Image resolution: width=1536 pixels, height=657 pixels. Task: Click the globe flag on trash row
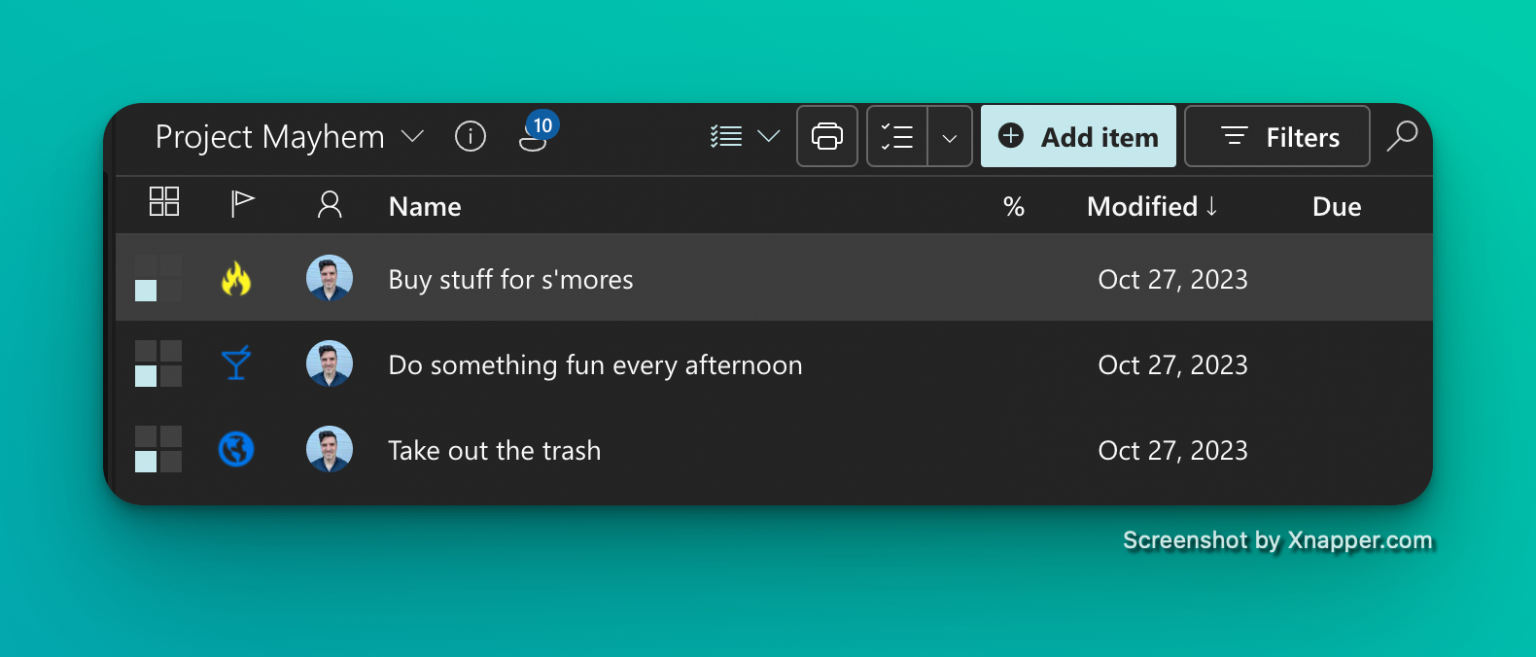coord(236,450)
